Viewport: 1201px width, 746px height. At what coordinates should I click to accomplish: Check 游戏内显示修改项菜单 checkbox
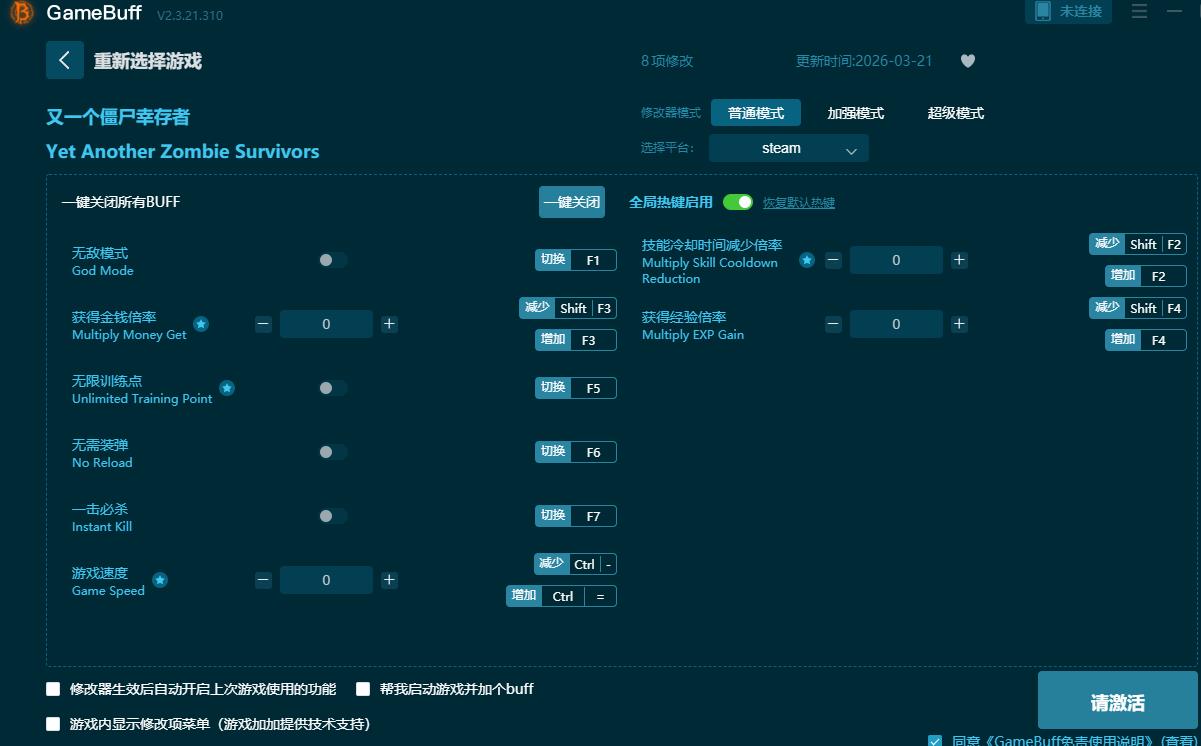pyautogui.click(x=53, y=724)
